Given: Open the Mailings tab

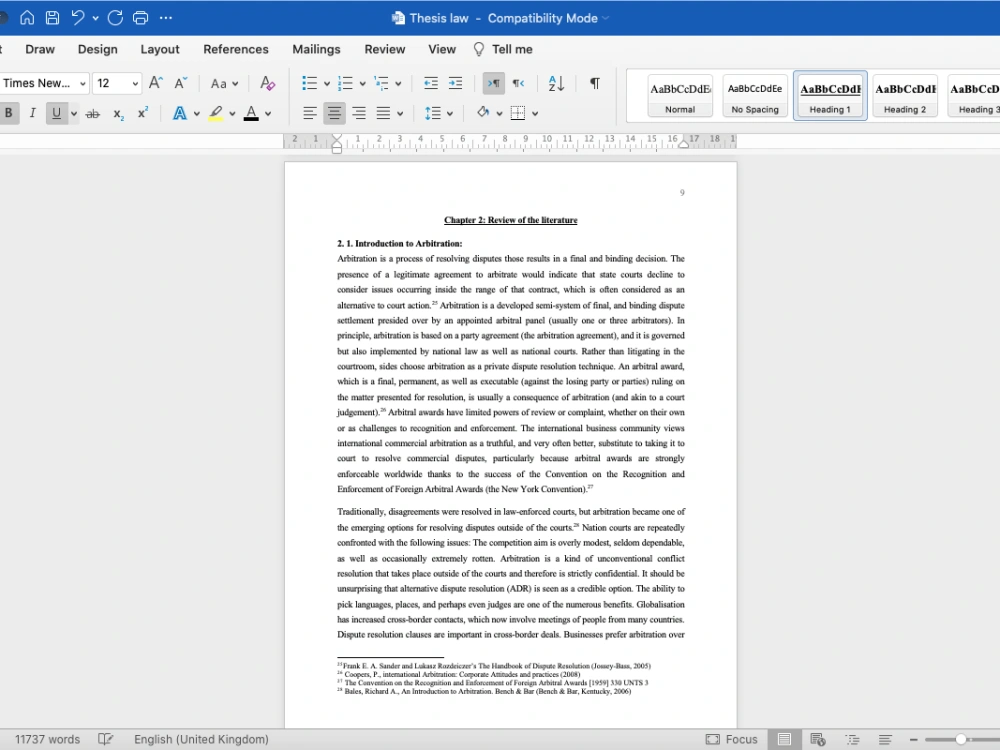Looking at the screenshot, I should [x=316, y=49].
